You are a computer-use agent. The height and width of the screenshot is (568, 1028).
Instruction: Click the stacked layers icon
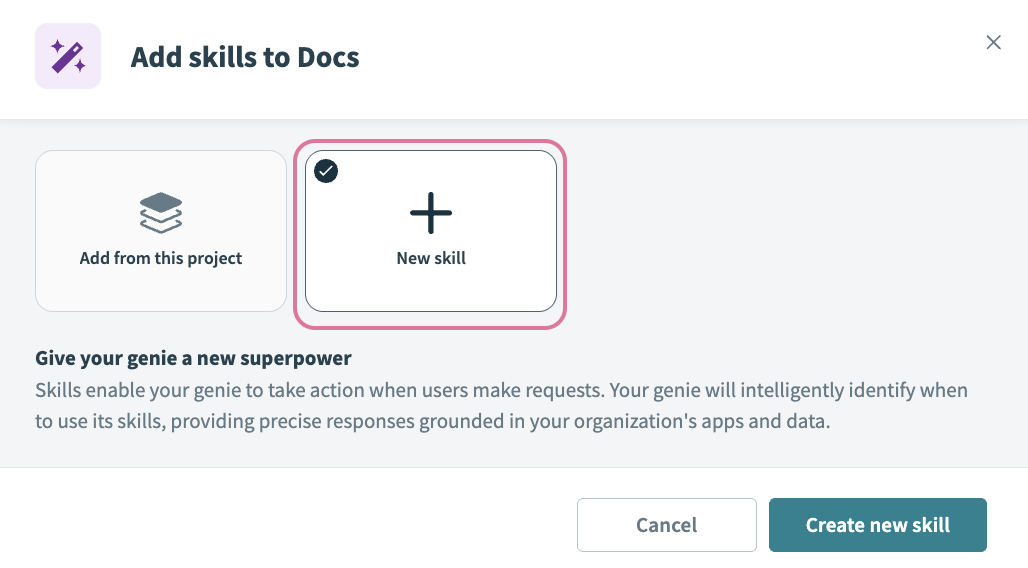161,212
